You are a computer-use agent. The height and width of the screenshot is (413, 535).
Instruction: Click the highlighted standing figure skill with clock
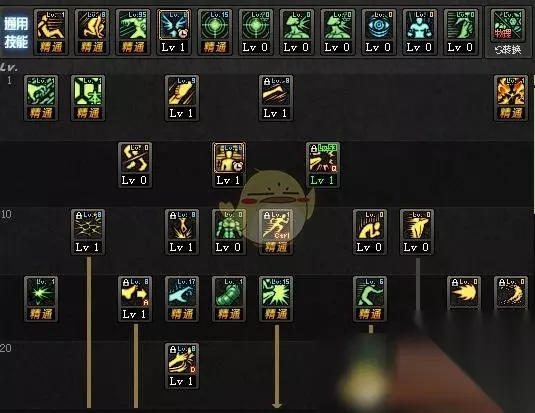click(229, 165)
